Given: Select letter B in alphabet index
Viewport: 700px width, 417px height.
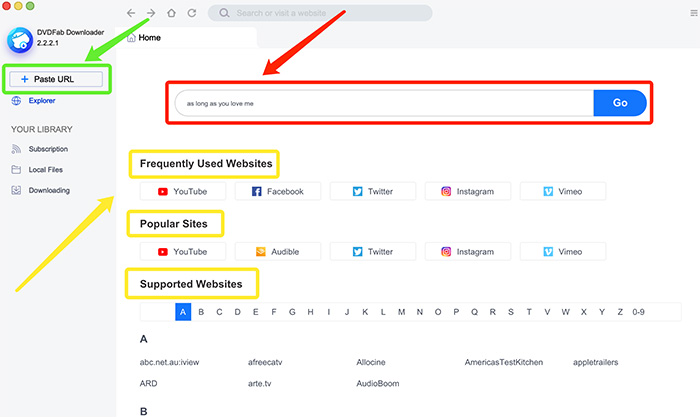Looking at the screenshot, I should (201, 312).
